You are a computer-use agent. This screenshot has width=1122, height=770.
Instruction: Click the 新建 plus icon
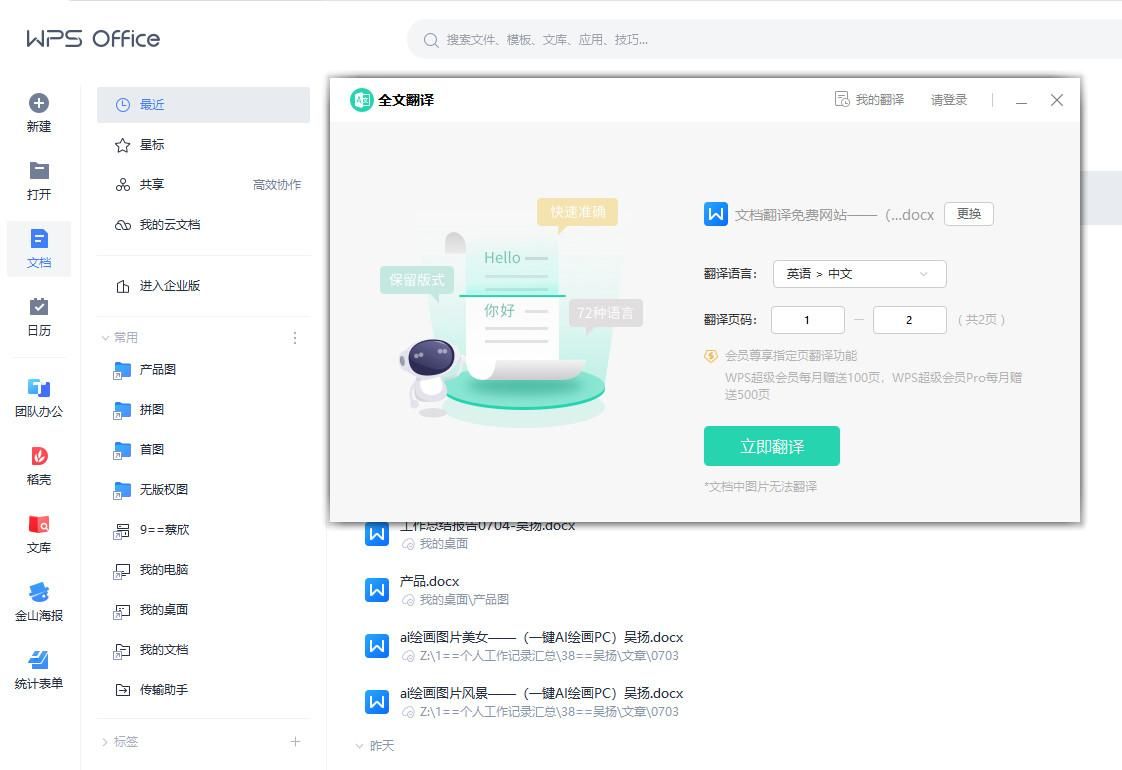39,103
